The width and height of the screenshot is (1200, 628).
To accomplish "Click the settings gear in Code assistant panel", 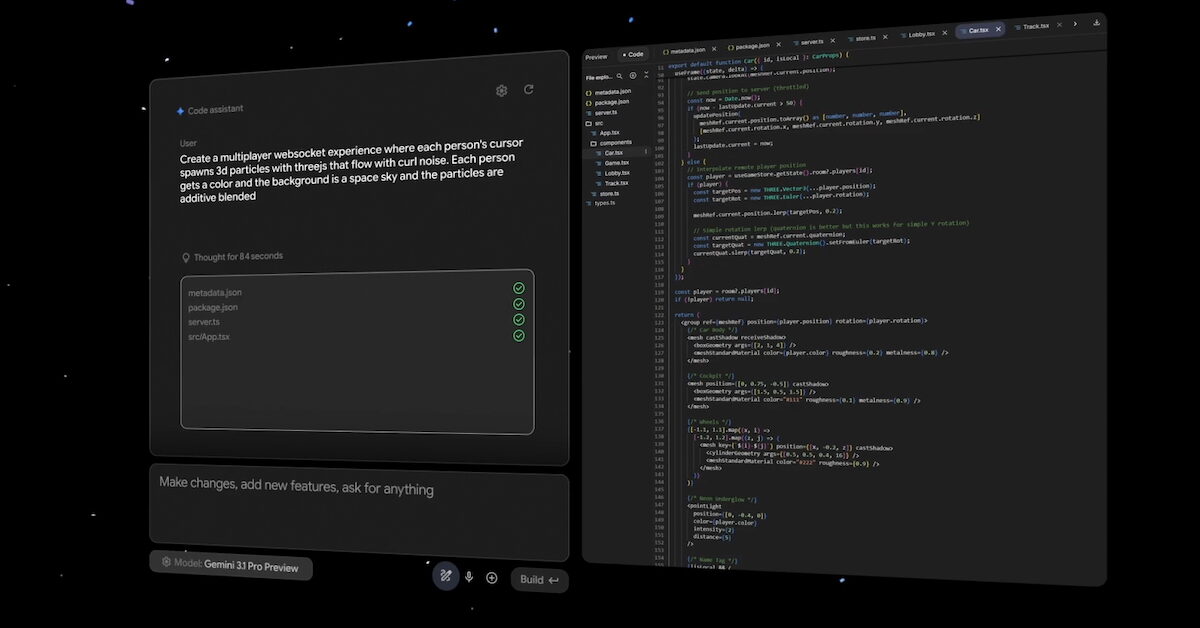I will pos(501,90).
